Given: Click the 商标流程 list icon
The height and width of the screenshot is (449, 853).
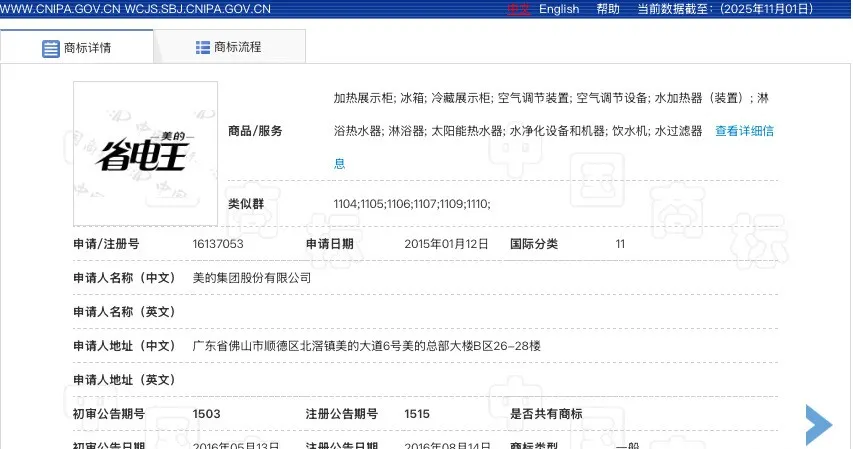Looking at the screenshot, I should point(202,47).
